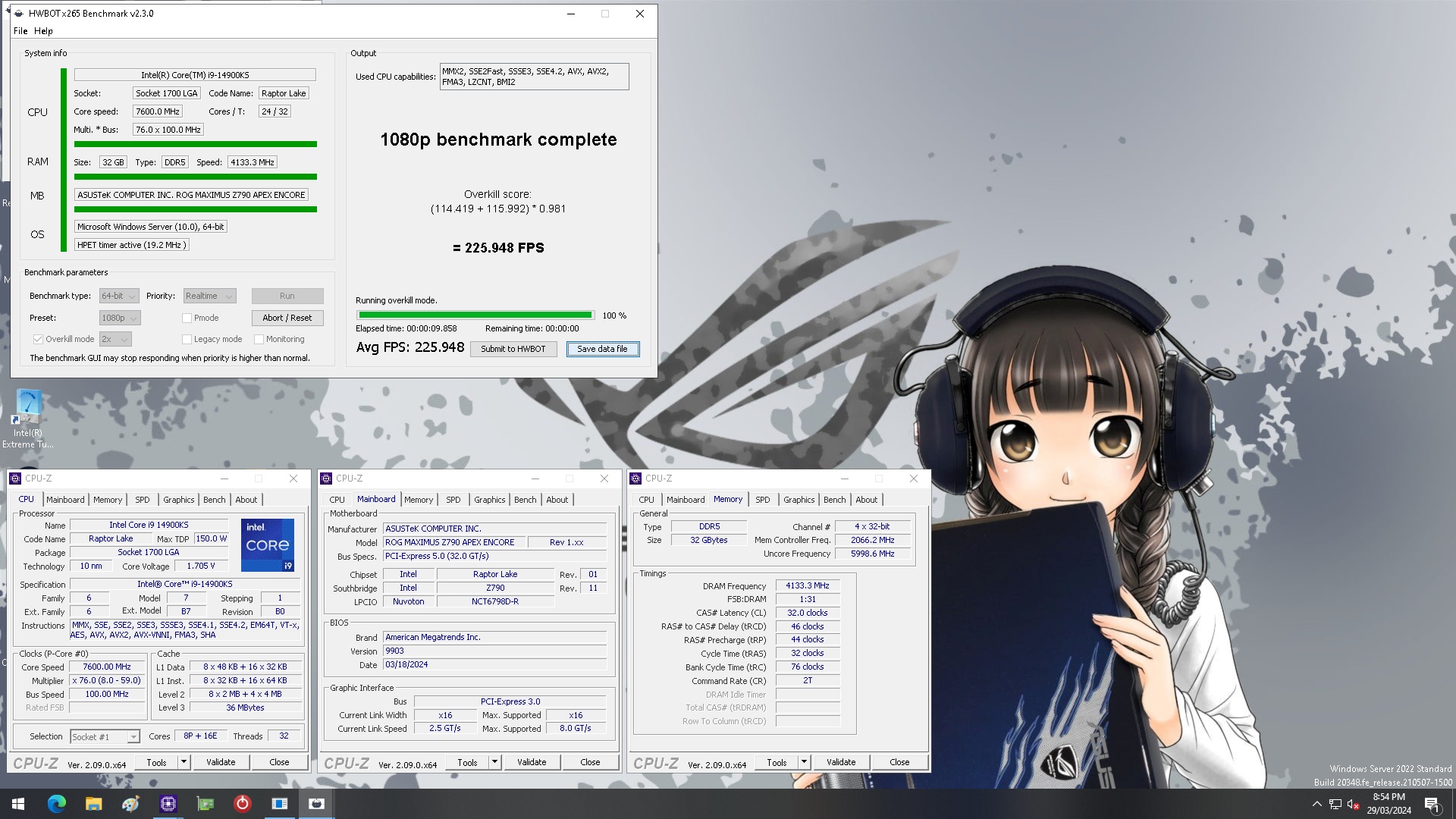Screen dimensions: 1456x819
Task: Click the 225.948 FPS overkill score result
Action: pos(498,248)
